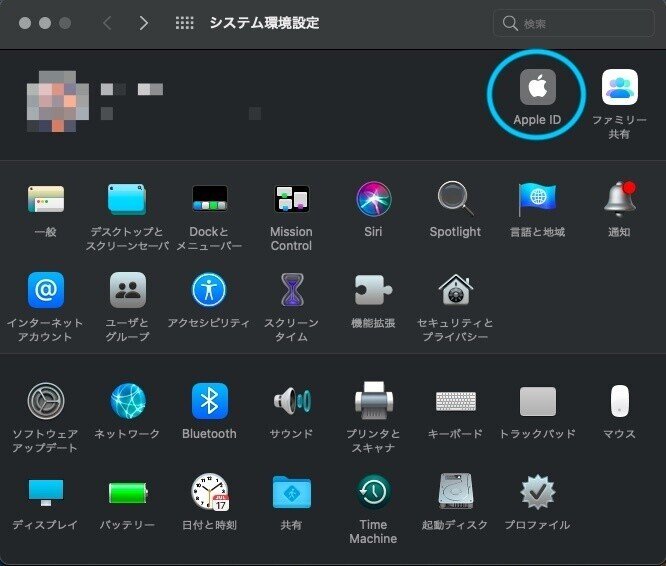Image resolution: width=666 pixels, height=566 pixels.
Task: Open デスクトップとスクリーンセーバ preferences
Action: click(x=127, y=199)
